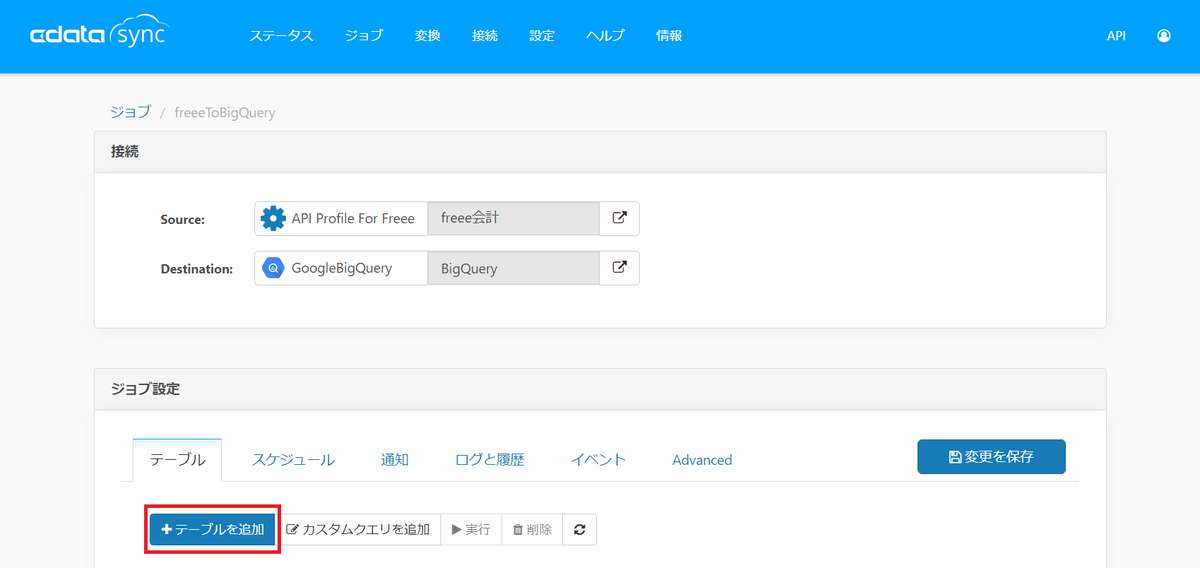Image resolution: width=1200 pixels, height=568 pixels.
Task: Switch to the 通知 tab
Action: (395, 460)
